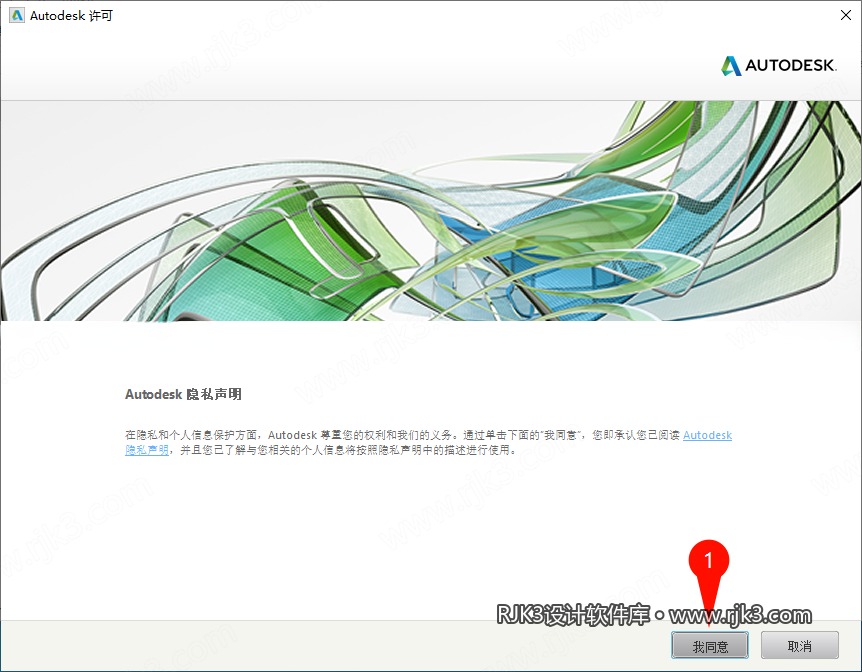862x672 pixels.
Task: Click the AUTODESK logo in the header
Action: coord(778,65)
